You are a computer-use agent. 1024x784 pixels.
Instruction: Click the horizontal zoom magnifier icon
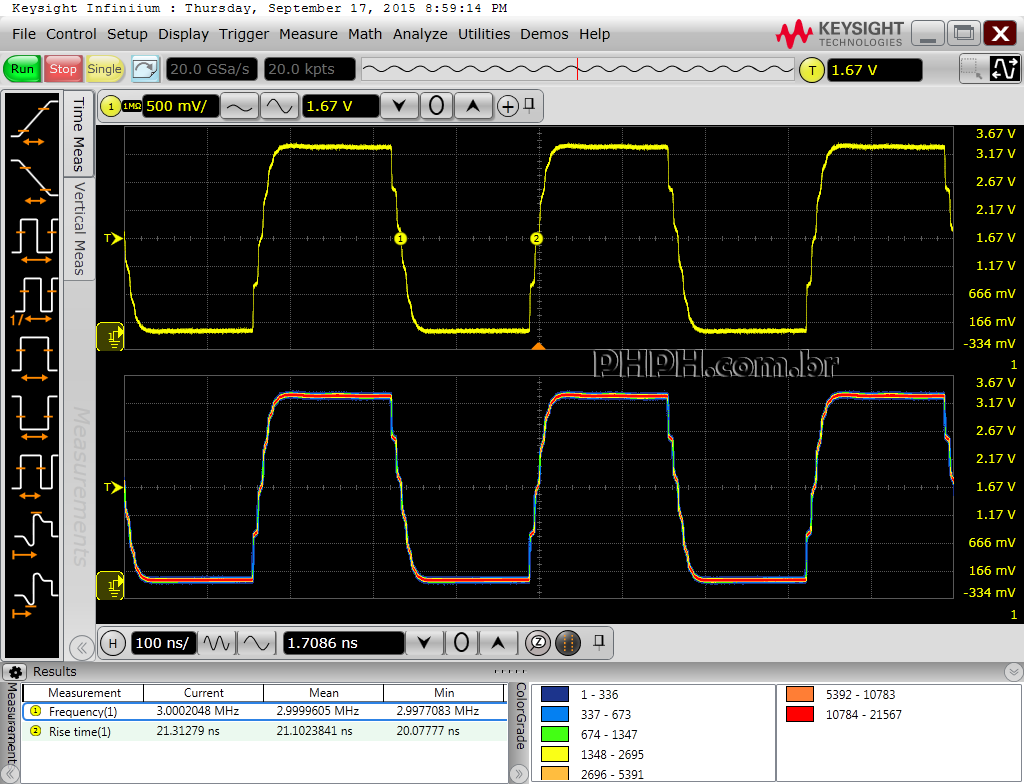point(537,643)
